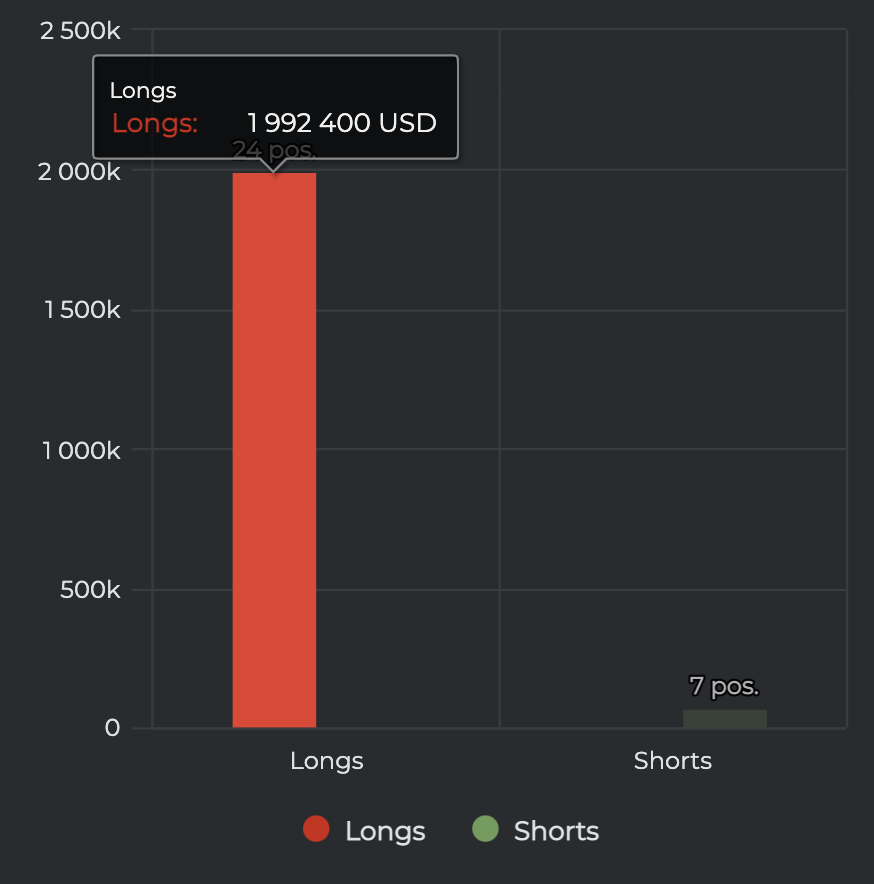Toggle the Shorts series via legend text
The width and height of the screenshot is (874, 884).
[556, 831]
